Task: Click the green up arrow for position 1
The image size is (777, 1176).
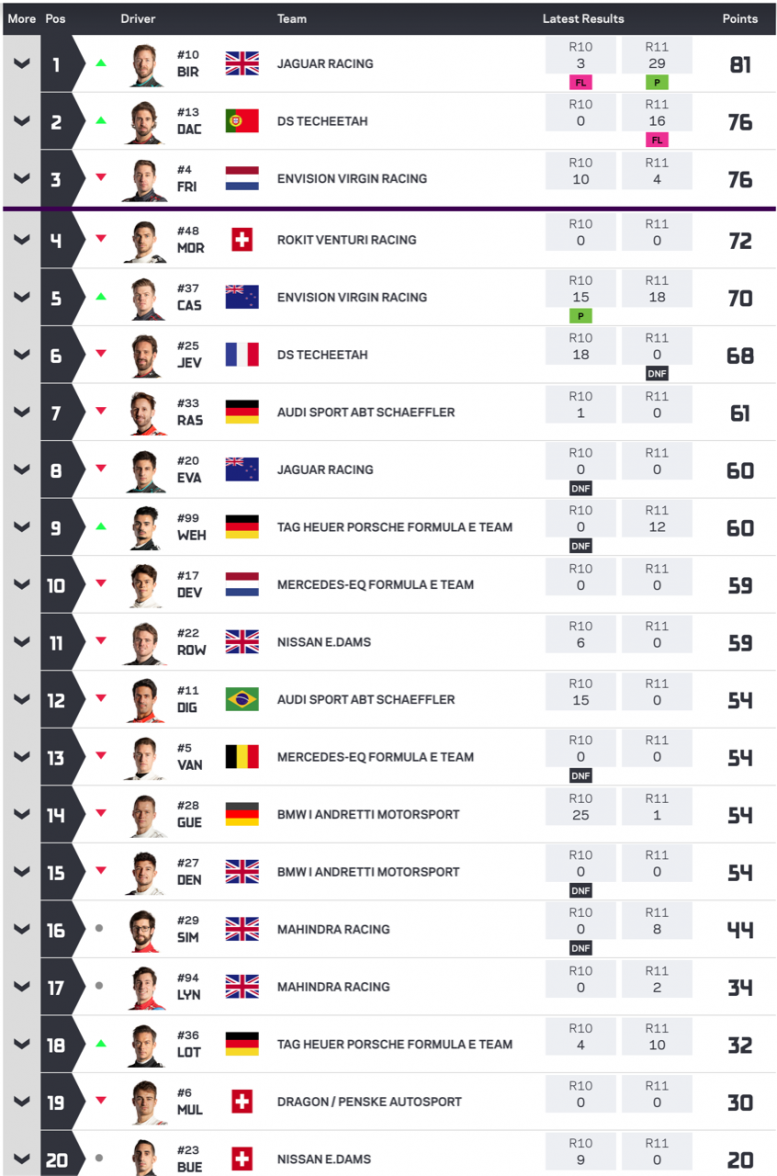Action: coord(100,64)
